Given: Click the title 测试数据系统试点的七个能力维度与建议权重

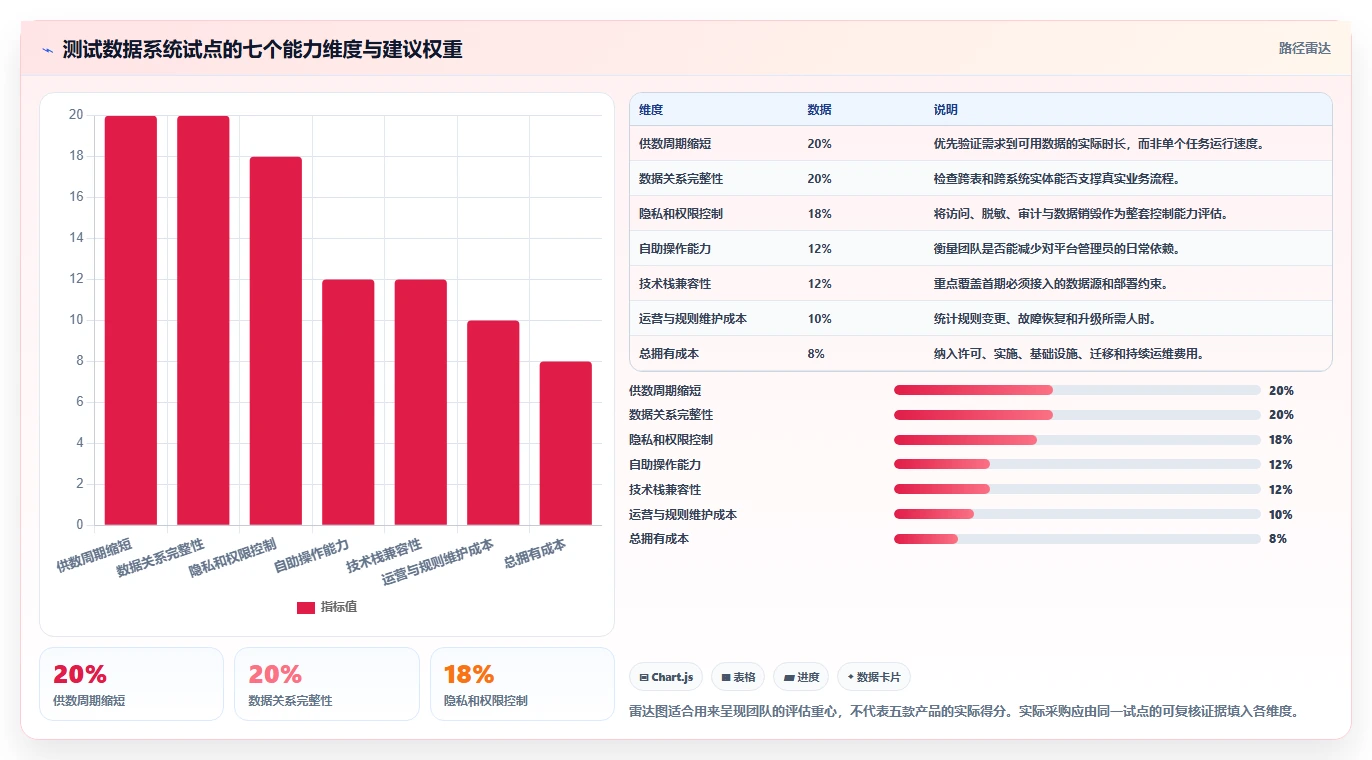Looking at the screenshot, I should (x=262, y=49).
